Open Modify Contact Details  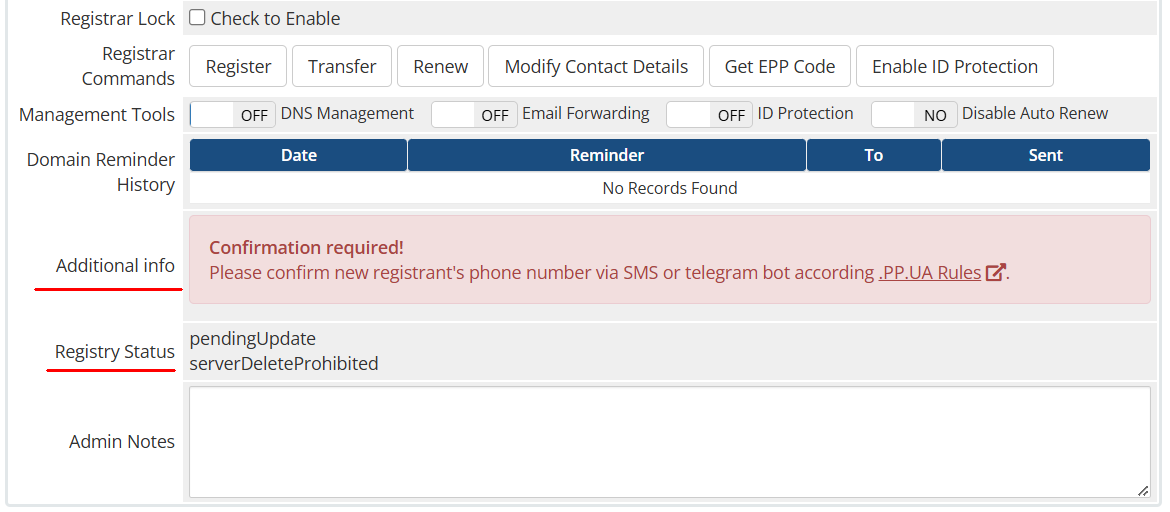tap(596, 66)
